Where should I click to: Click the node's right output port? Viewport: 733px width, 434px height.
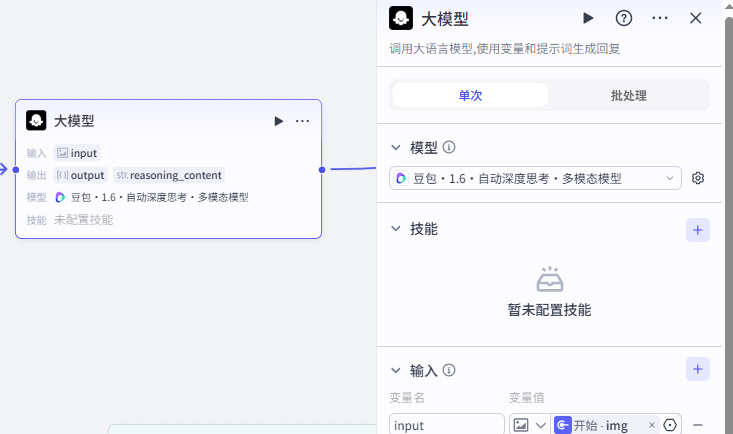click(x=322, y=170)
